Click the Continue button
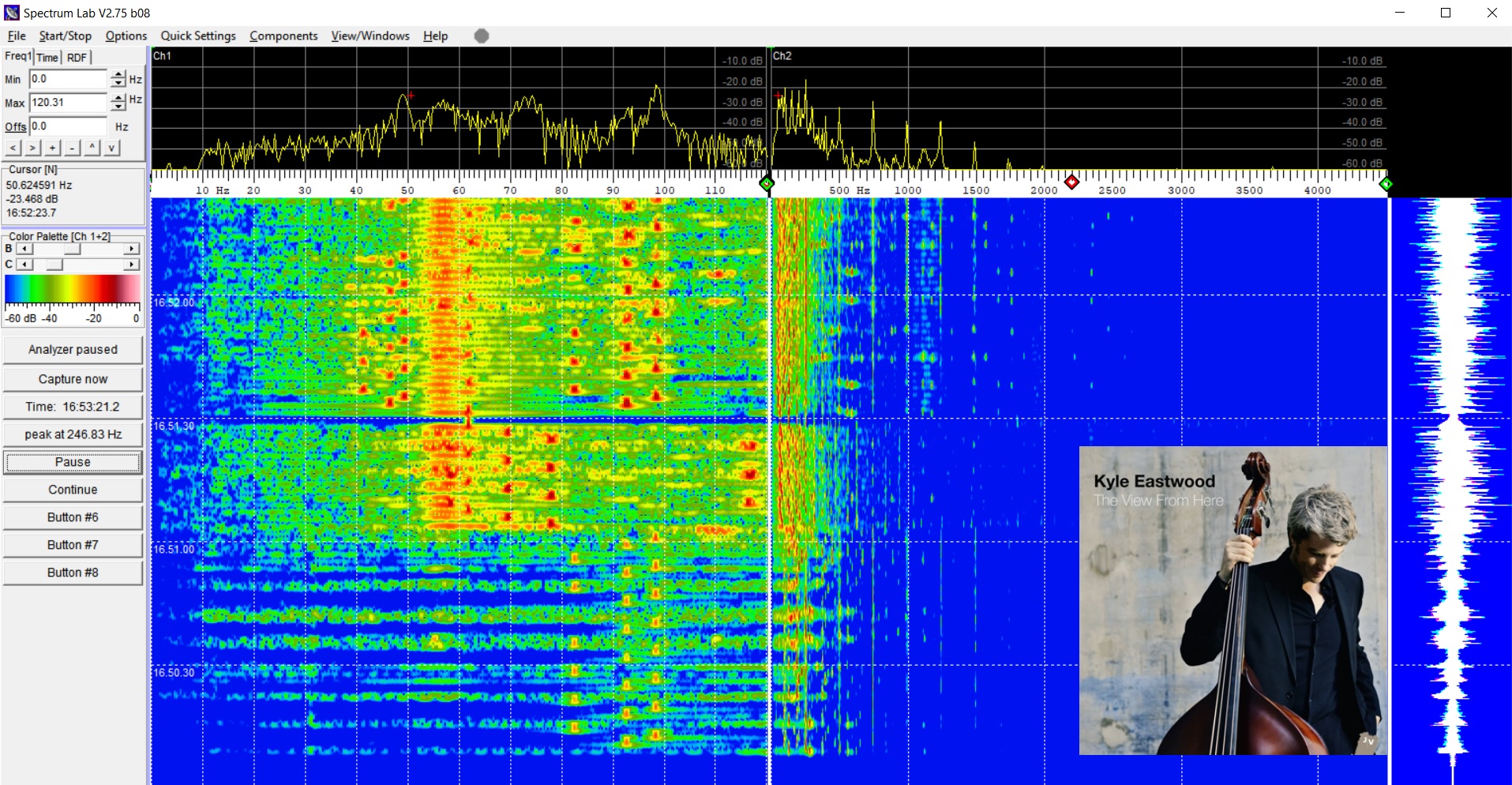1512x785 pixels. [x=73, y=490]
